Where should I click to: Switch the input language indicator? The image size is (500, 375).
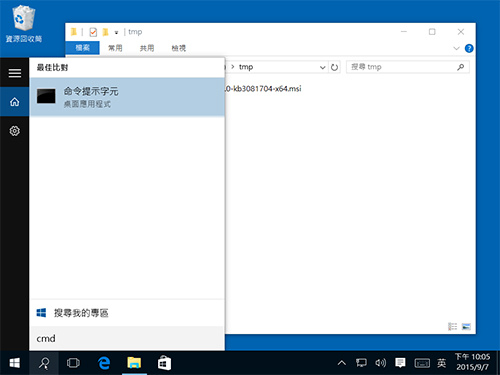click(442, 363)
